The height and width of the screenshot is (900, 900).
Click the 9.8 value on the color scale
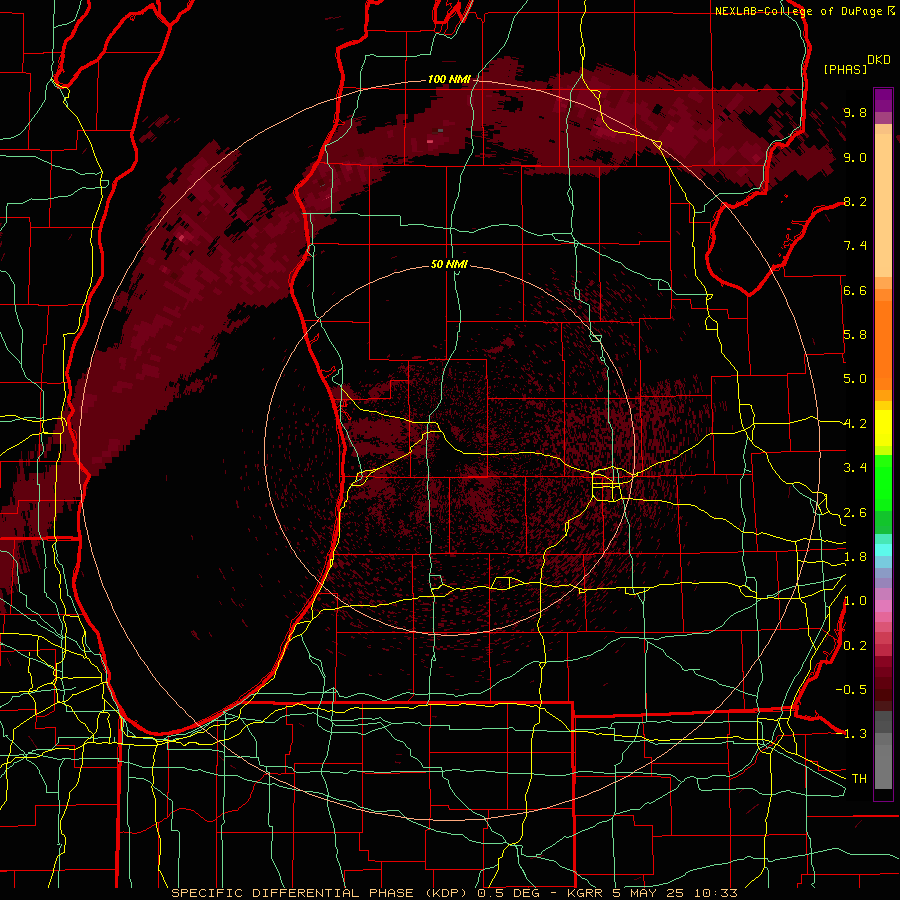pos(855,112)
